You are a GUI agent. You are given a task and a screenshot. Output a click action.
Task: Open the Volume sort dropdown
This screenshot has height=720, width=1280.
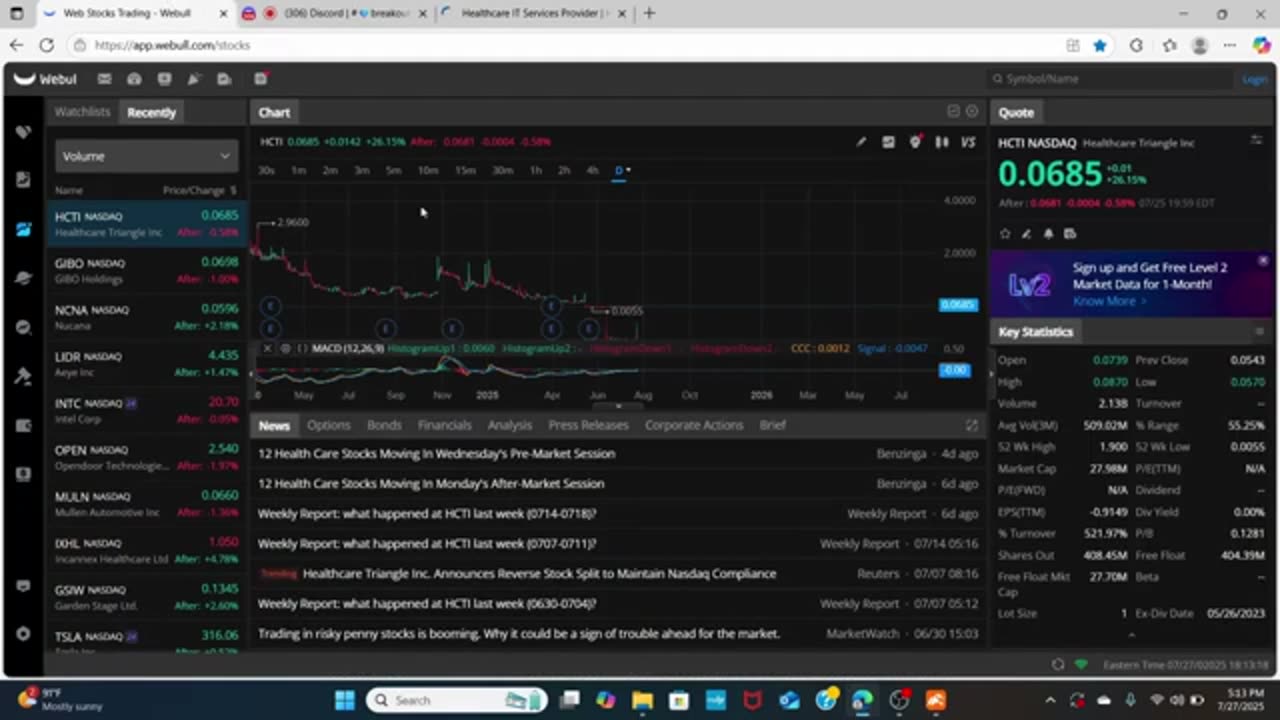pyautogui.click(x=146, y=156)
